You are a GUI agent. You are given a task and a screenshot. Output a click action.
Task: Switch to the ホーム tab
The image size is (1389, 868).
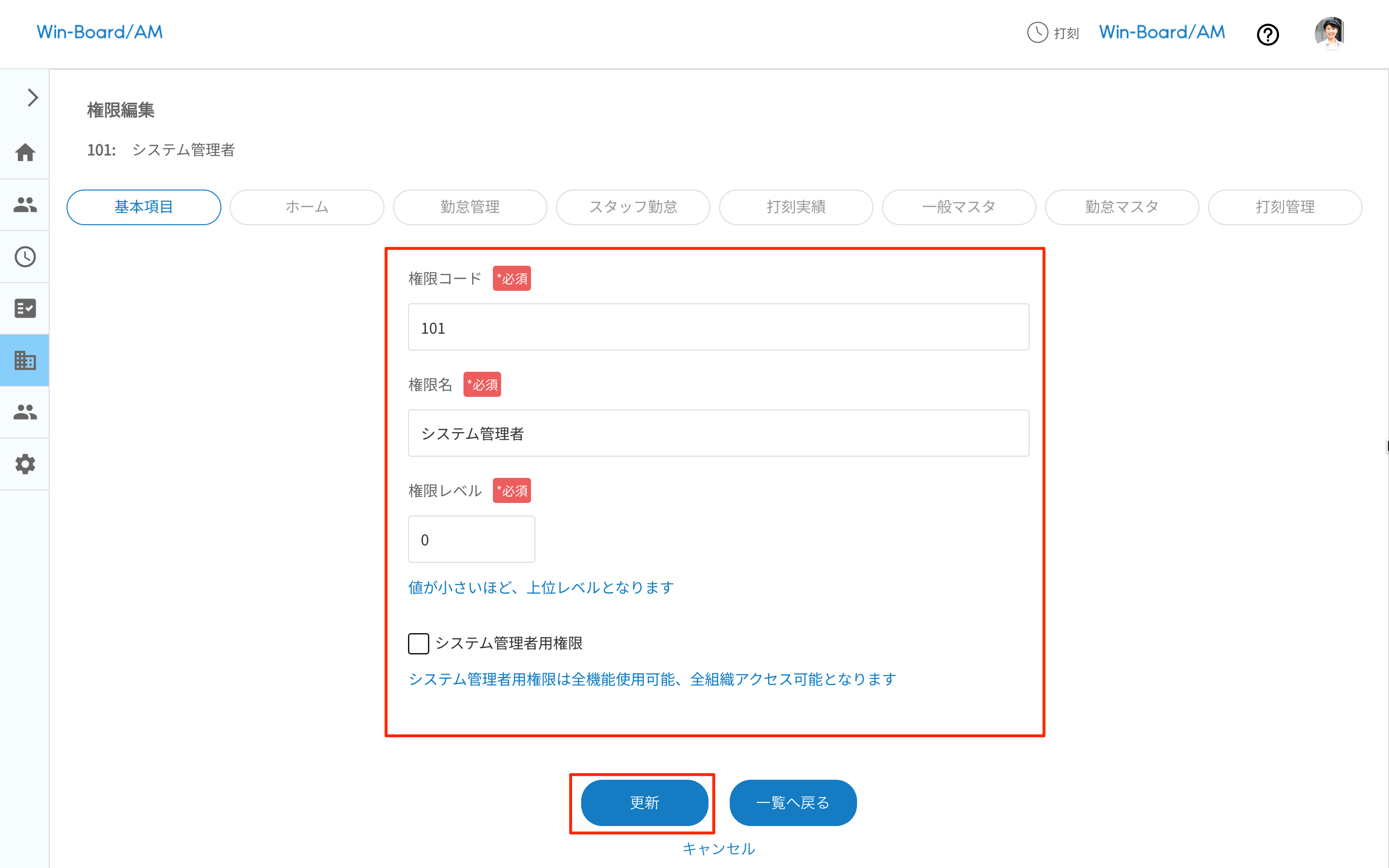pyautogui.click(x=307, y=207)
